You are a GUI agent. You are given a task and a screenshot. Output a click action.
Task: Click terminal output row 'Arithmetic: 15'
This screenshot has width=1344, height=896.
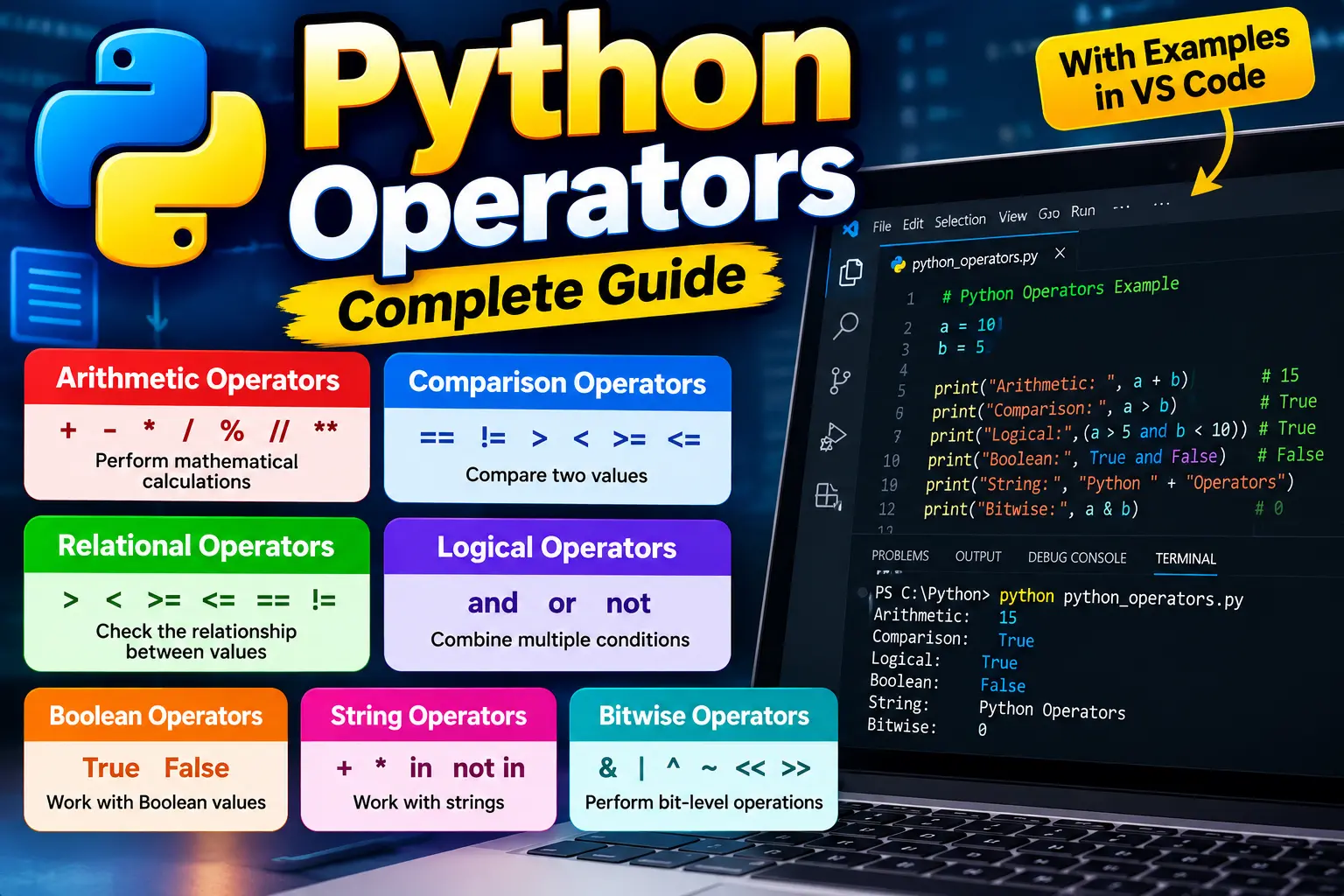click(945, 616)
